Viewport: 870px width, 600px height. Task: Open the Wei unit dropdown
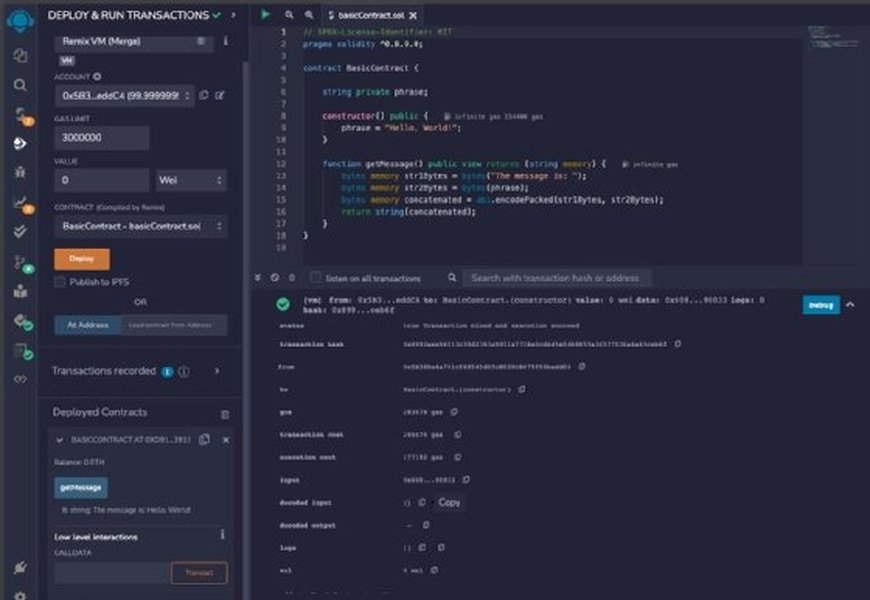coord(191,180)
